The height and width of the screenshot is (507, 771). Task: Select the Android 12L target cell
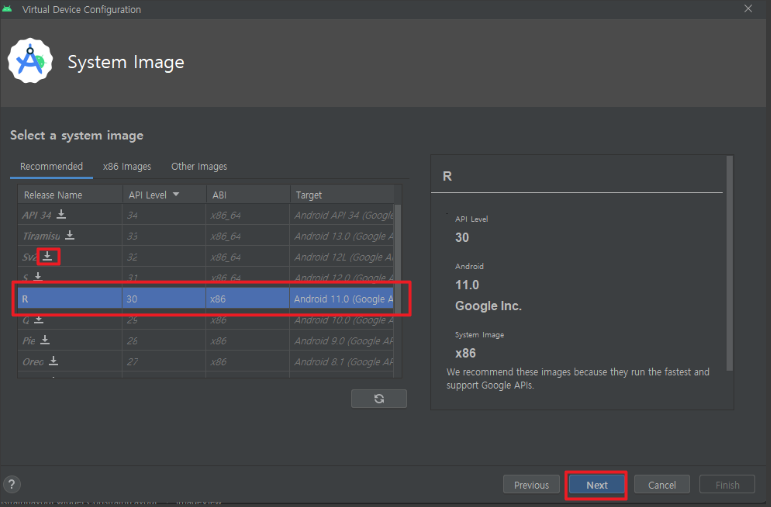pos(342,257)
